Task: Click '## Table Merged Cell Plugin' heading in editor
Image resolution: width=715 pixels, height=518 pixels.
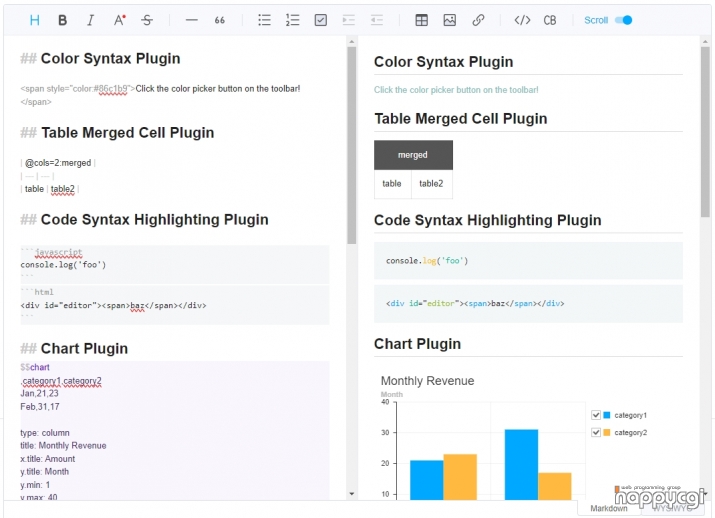Action: coord(117,133)
